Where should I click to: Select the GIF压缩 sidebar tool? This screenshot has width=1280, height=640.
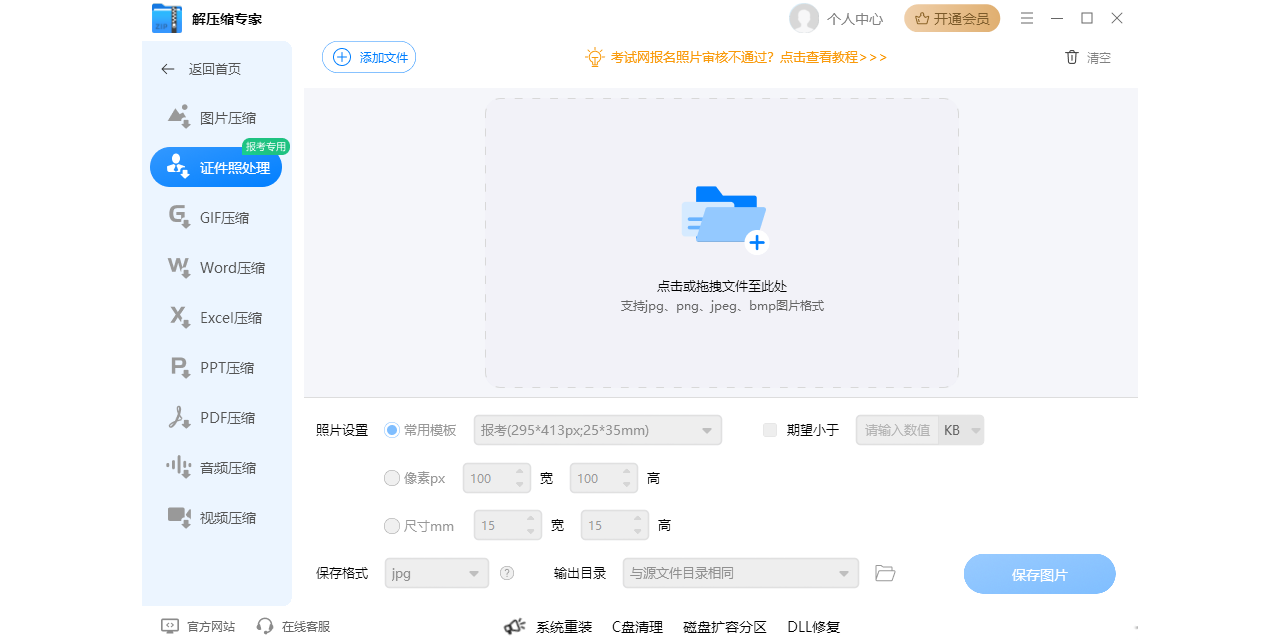(216, 217)
